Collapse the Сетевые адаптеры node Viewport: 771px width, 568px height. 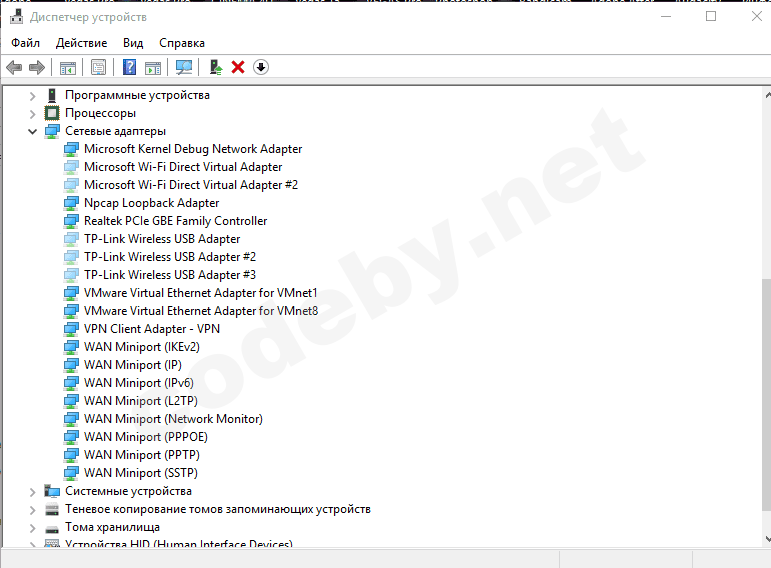point(32,131)
